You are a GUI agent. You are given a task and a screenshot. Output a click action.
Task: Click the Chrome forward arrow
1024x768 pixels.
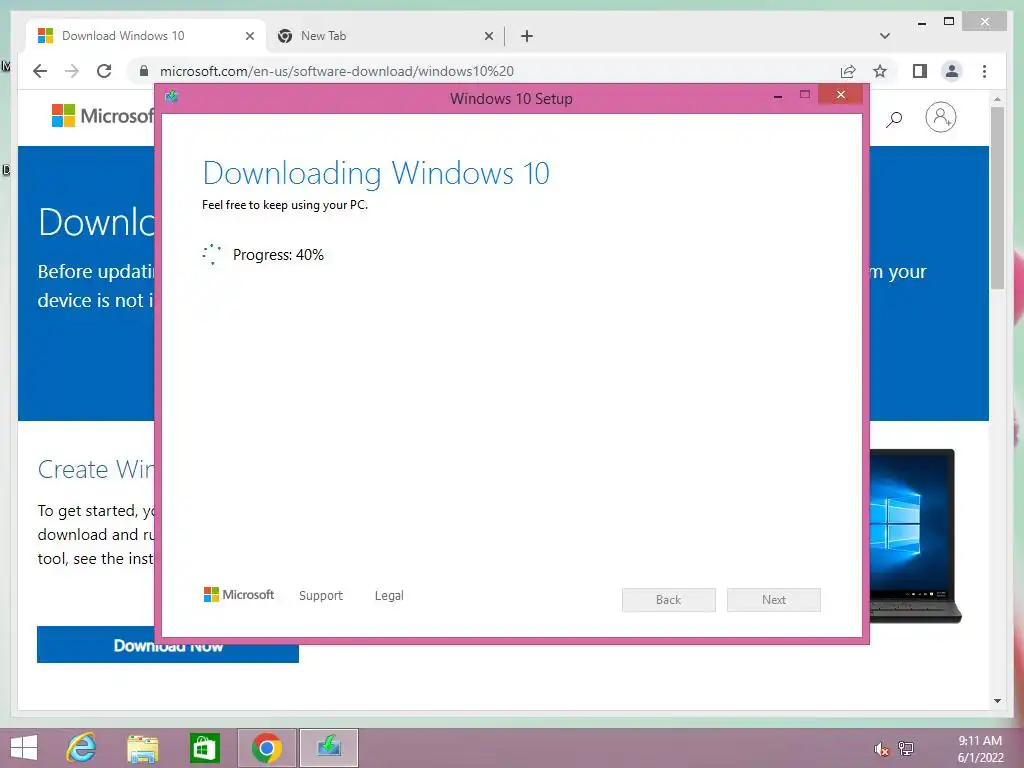(72, 71)
